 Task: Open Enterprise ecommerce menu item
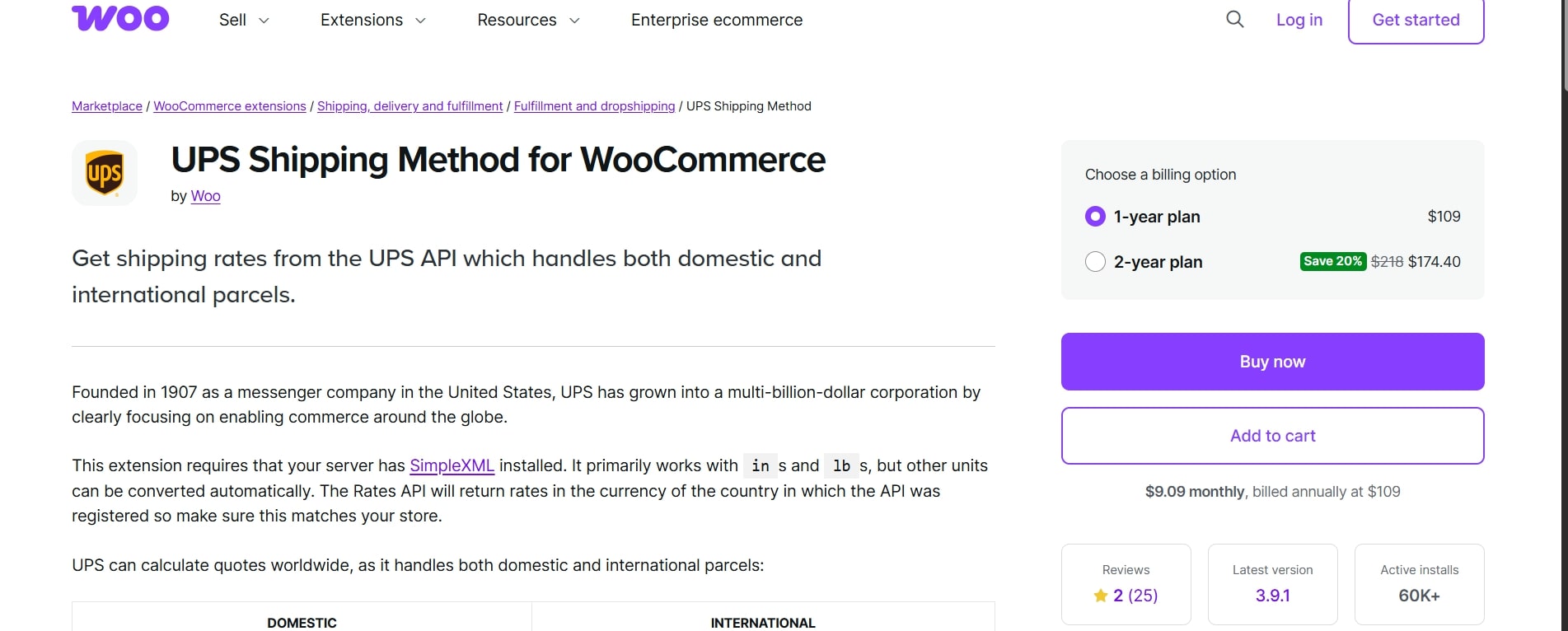pyautogui.click(x=716, y=20)
